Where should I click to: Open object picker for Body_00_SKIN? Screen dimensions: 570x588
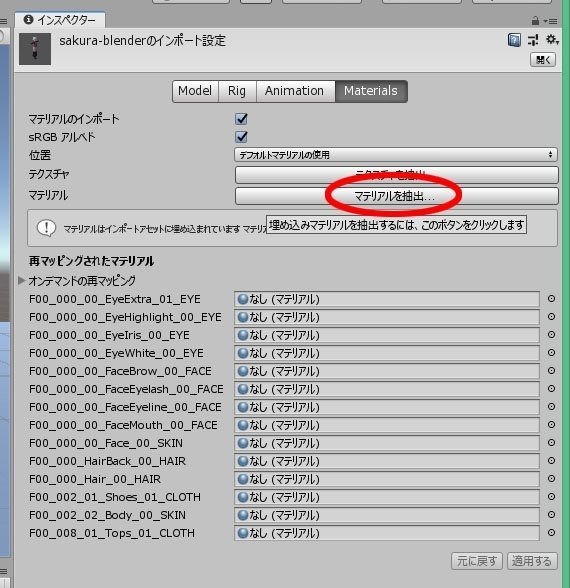551,515
